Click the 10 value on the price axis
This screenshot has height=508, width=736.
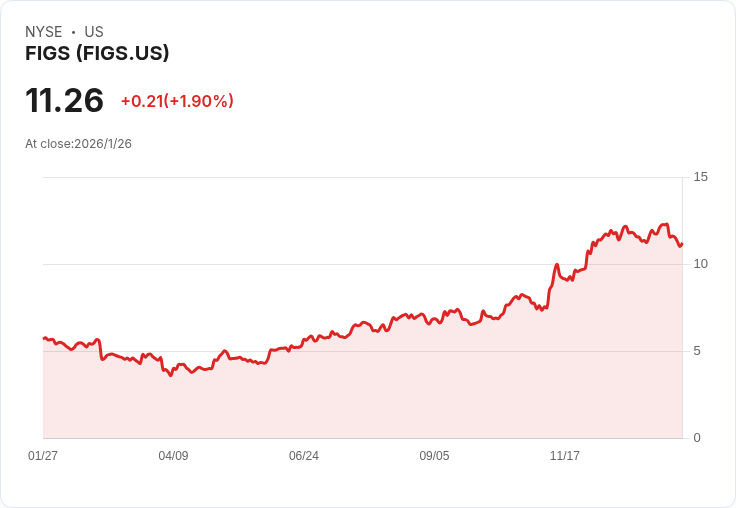click(x=700, y=264)
